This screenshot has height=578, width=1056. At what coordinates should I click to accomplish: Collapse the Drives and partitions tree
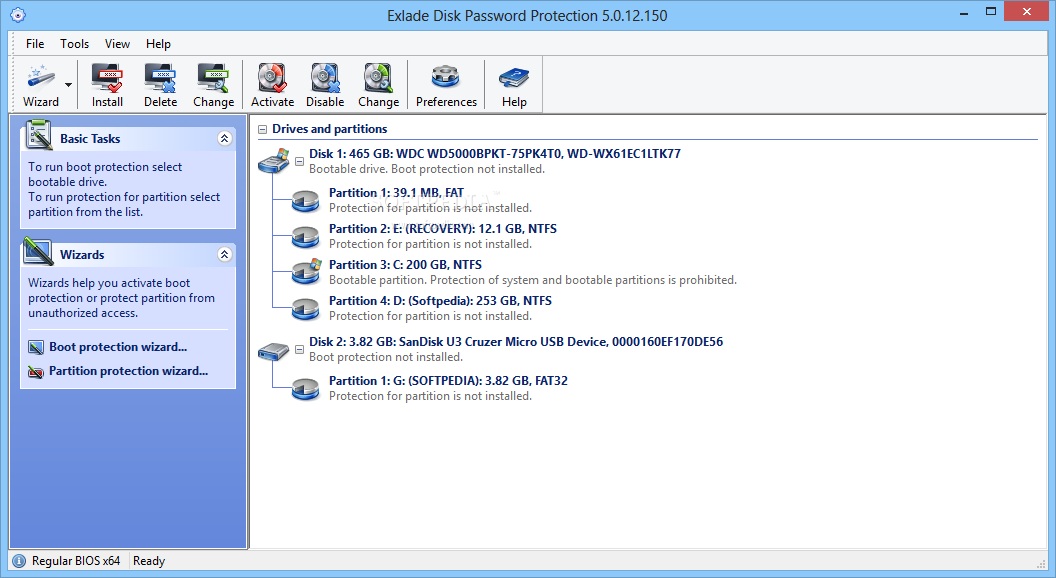coord(263,129)
